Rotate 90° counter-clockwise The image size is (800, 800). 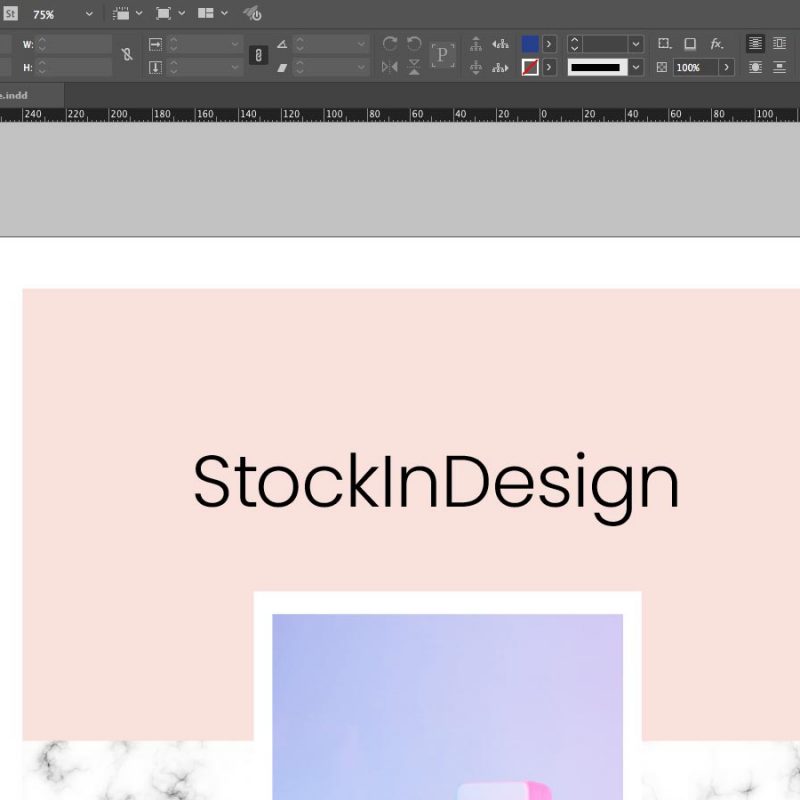tap(414, 44)
